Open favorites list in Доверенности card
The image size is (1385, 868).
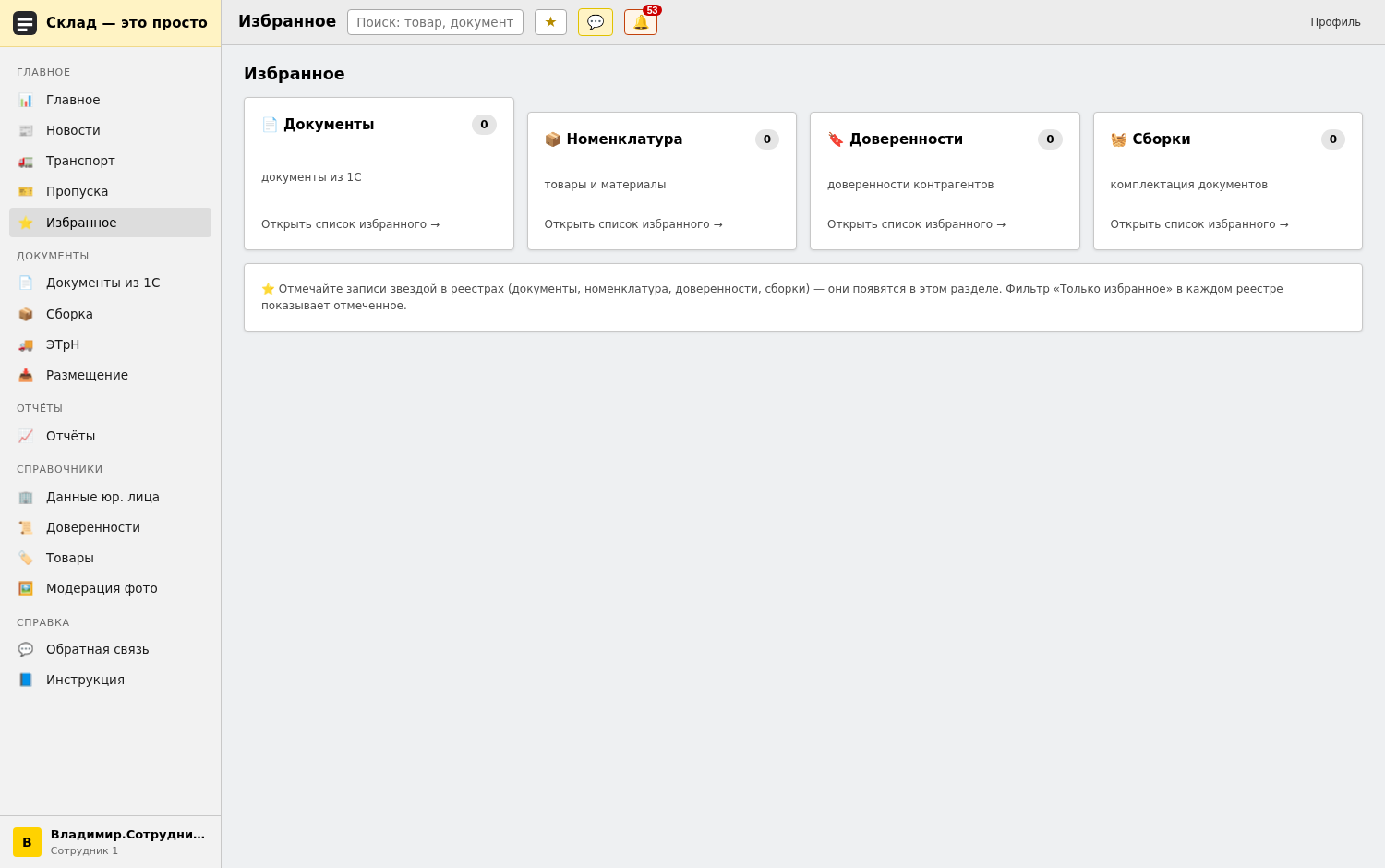point(916,224)
